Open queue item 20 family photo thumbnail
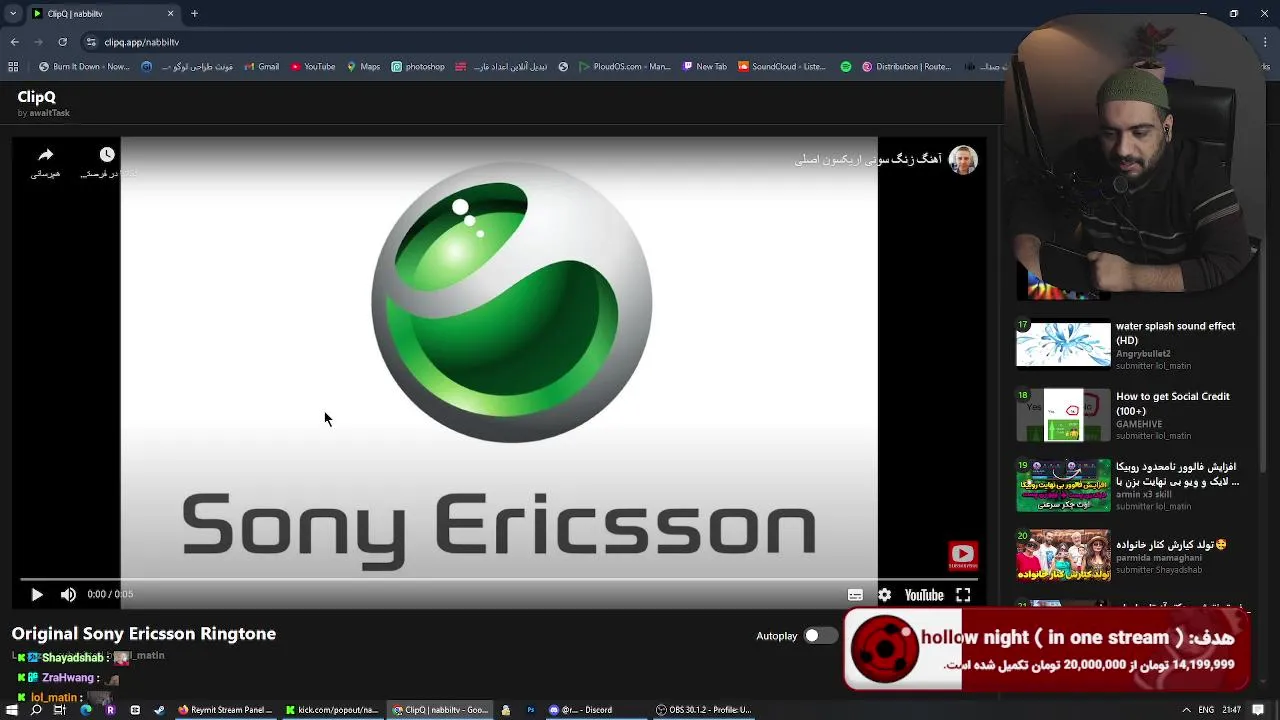This screenshot has width=1280, height=720. pyautogui.click(x=1063, y=555)
